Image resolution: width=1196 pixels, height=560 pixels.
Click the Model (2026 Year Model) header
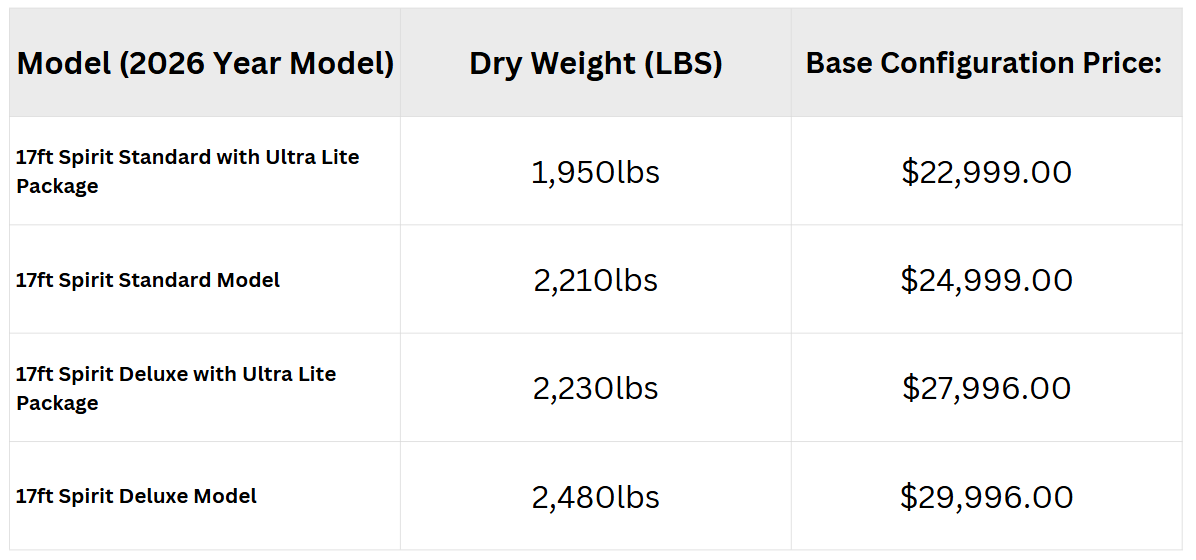point(205,63)
